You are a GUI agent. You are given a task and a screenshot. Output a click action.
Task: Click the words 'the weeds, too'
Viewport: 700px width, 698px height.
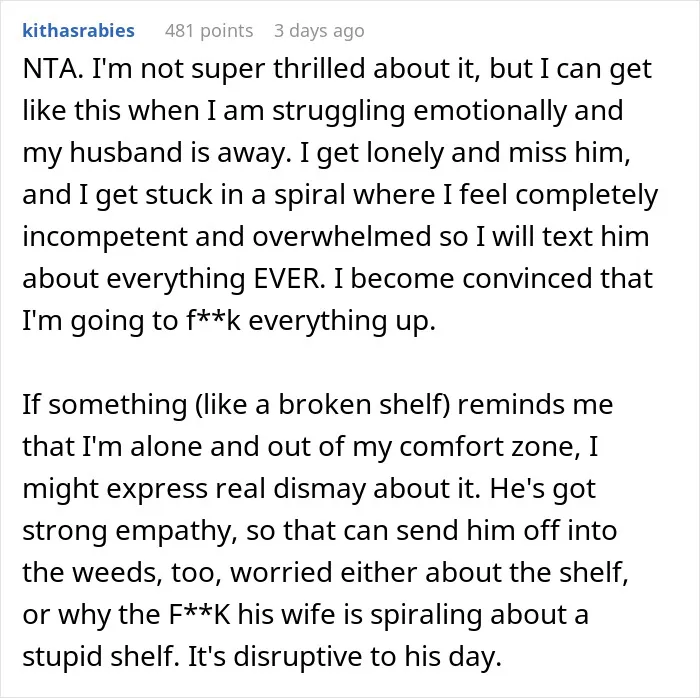[x=122, y=573]
